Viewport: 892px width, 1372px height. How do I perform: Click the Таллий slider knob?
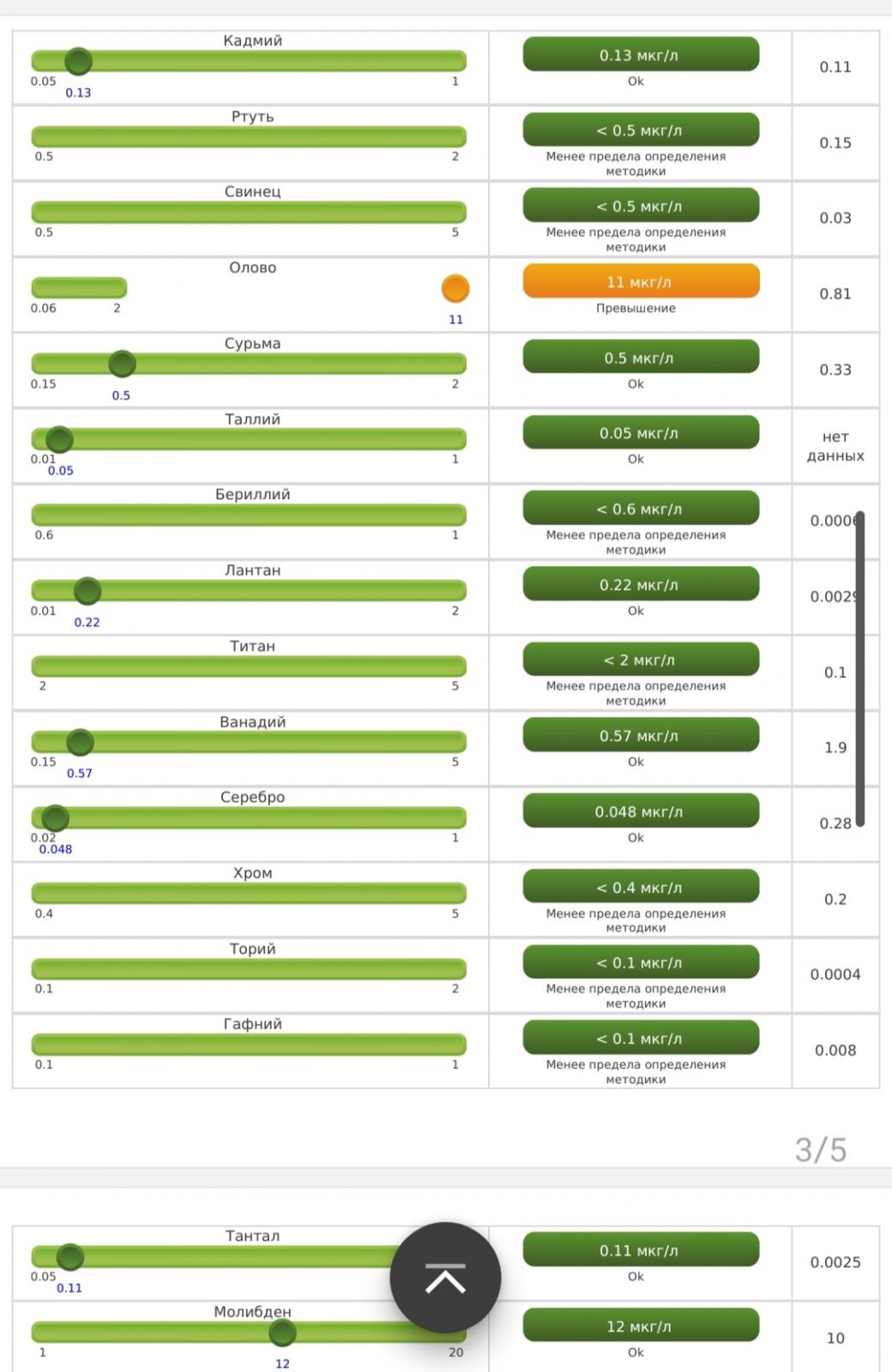coord(59,440)
